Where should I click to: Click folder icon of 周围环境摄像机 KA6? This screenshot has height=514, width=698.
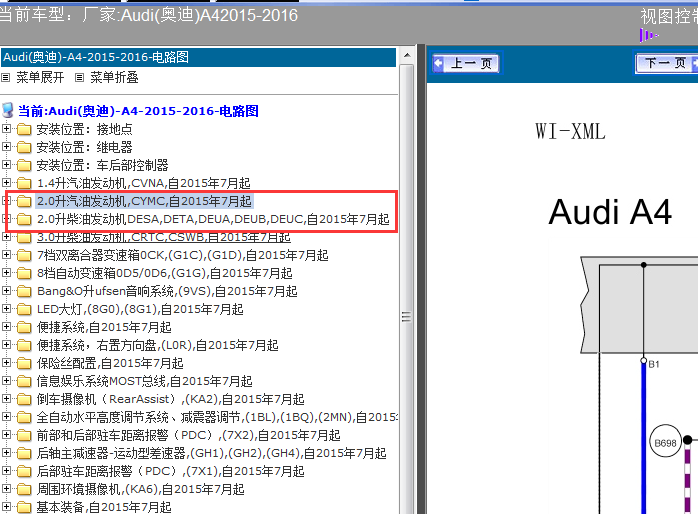coord(24,490)
